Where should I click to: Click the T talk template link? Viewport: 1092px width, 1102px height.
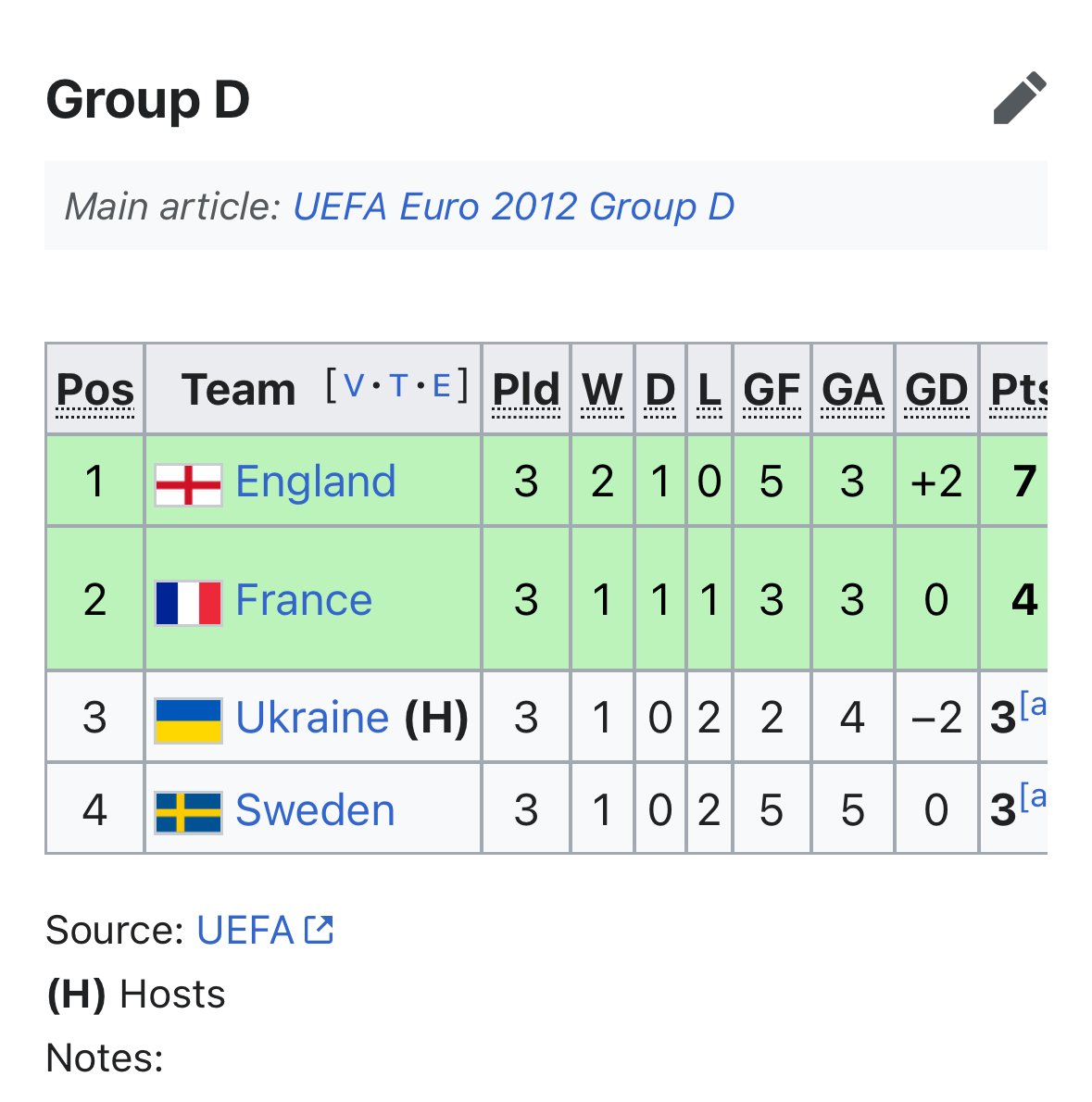(398, 385)
